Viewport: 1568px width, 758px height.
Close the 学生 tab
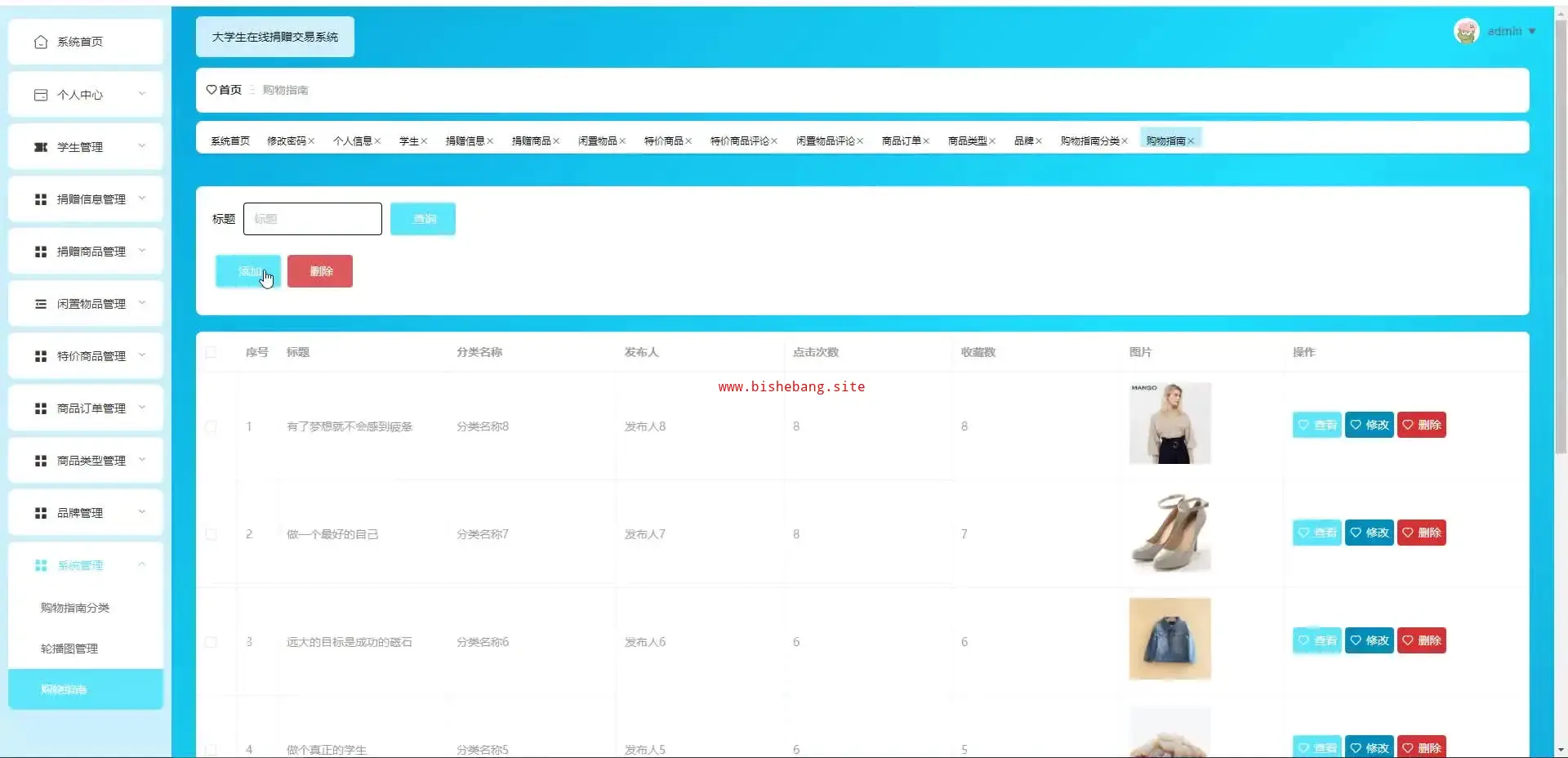[424, 141]
